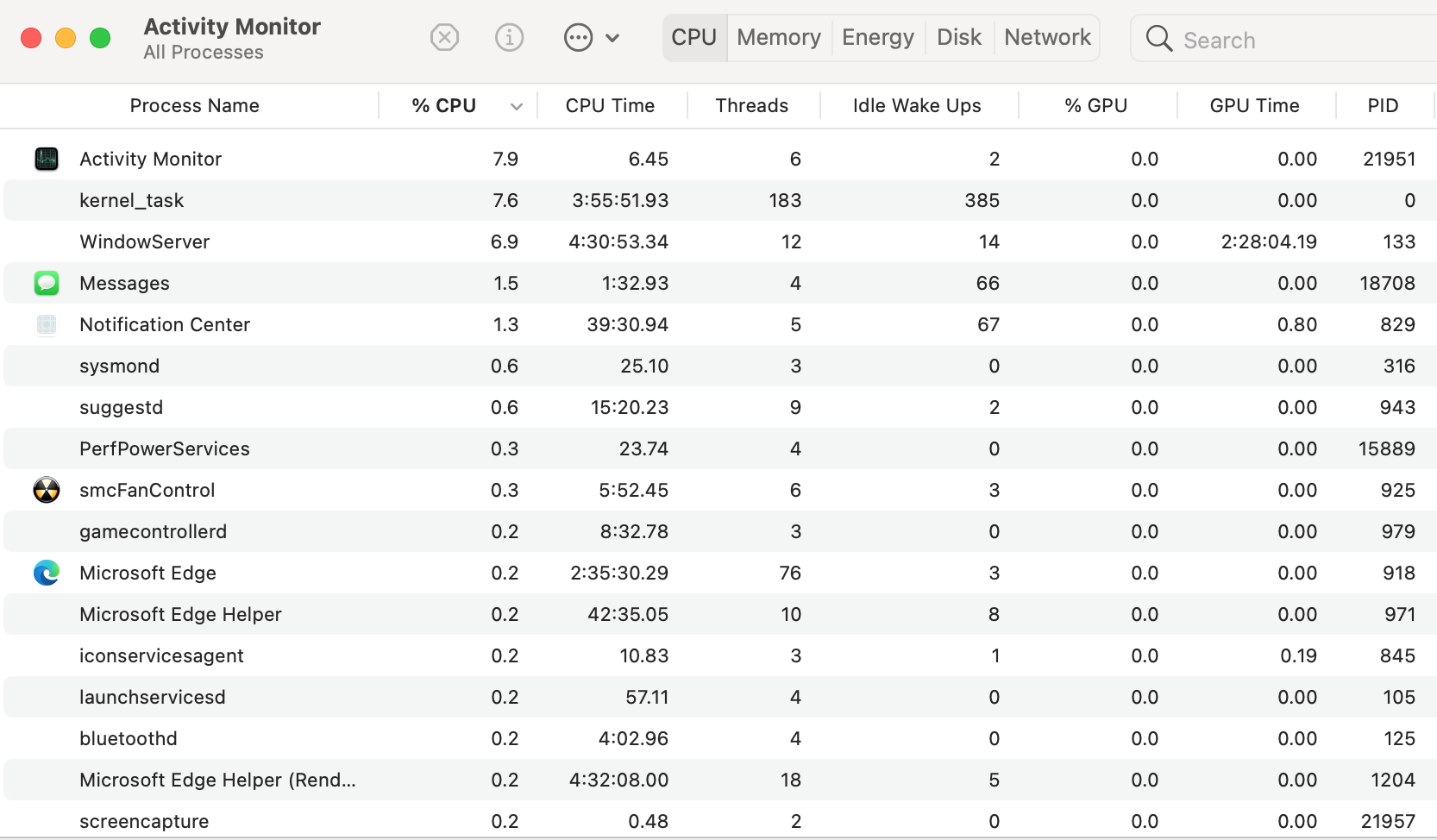The image size is (1437, 840).
Task: Expand the More actions dropdown chevron
Action: click(612, 38)
